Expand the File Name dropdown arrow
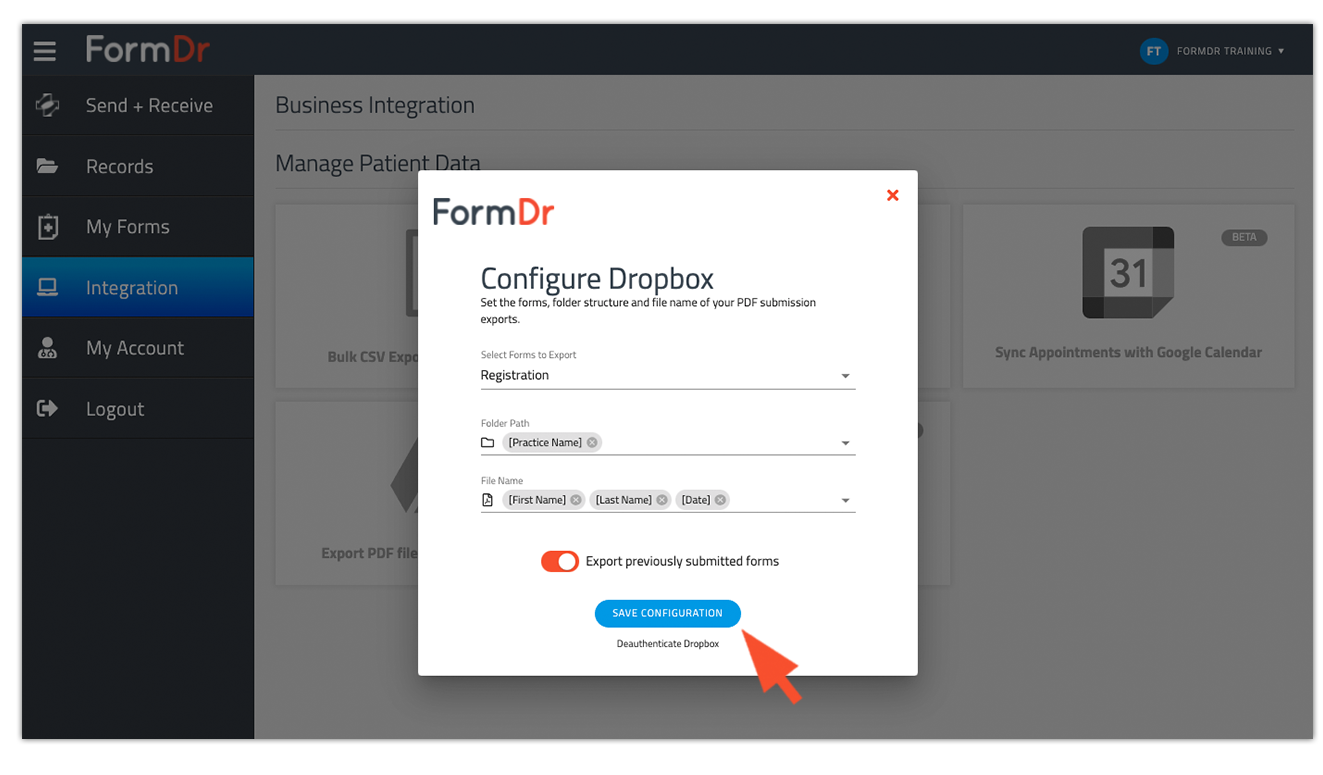 pyautogui.click(x=846, y=501)
